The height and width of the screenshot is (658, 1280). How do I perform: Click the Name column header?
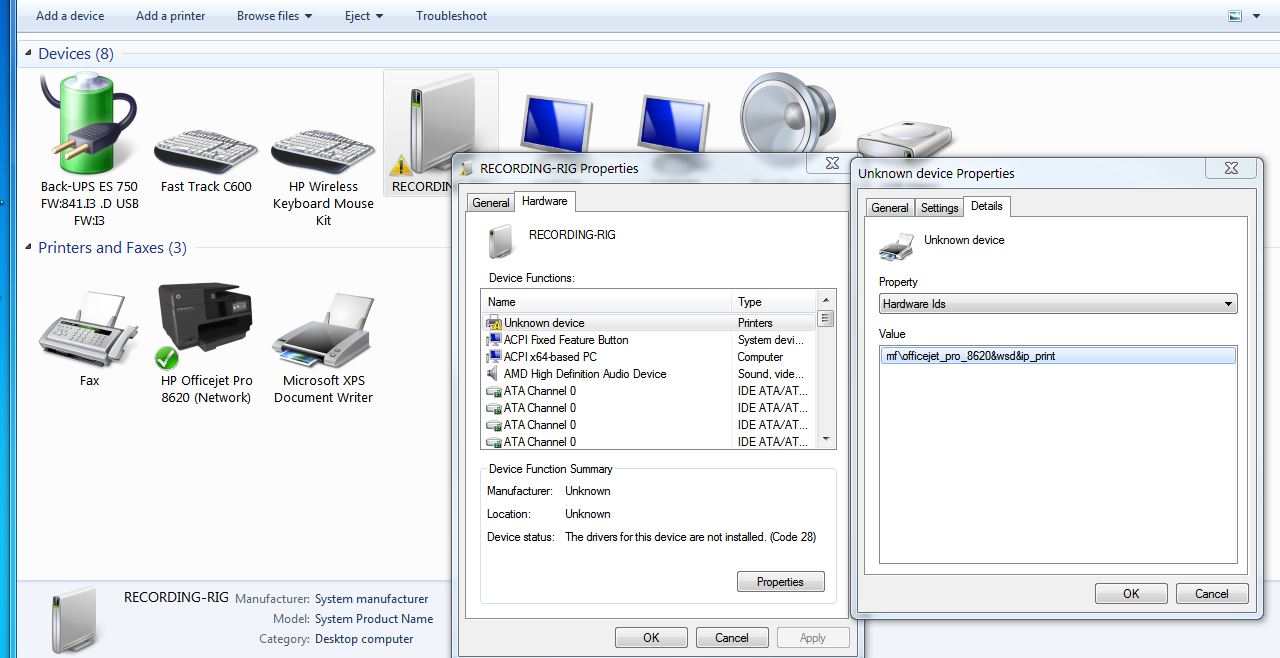(x=607, y=301)
